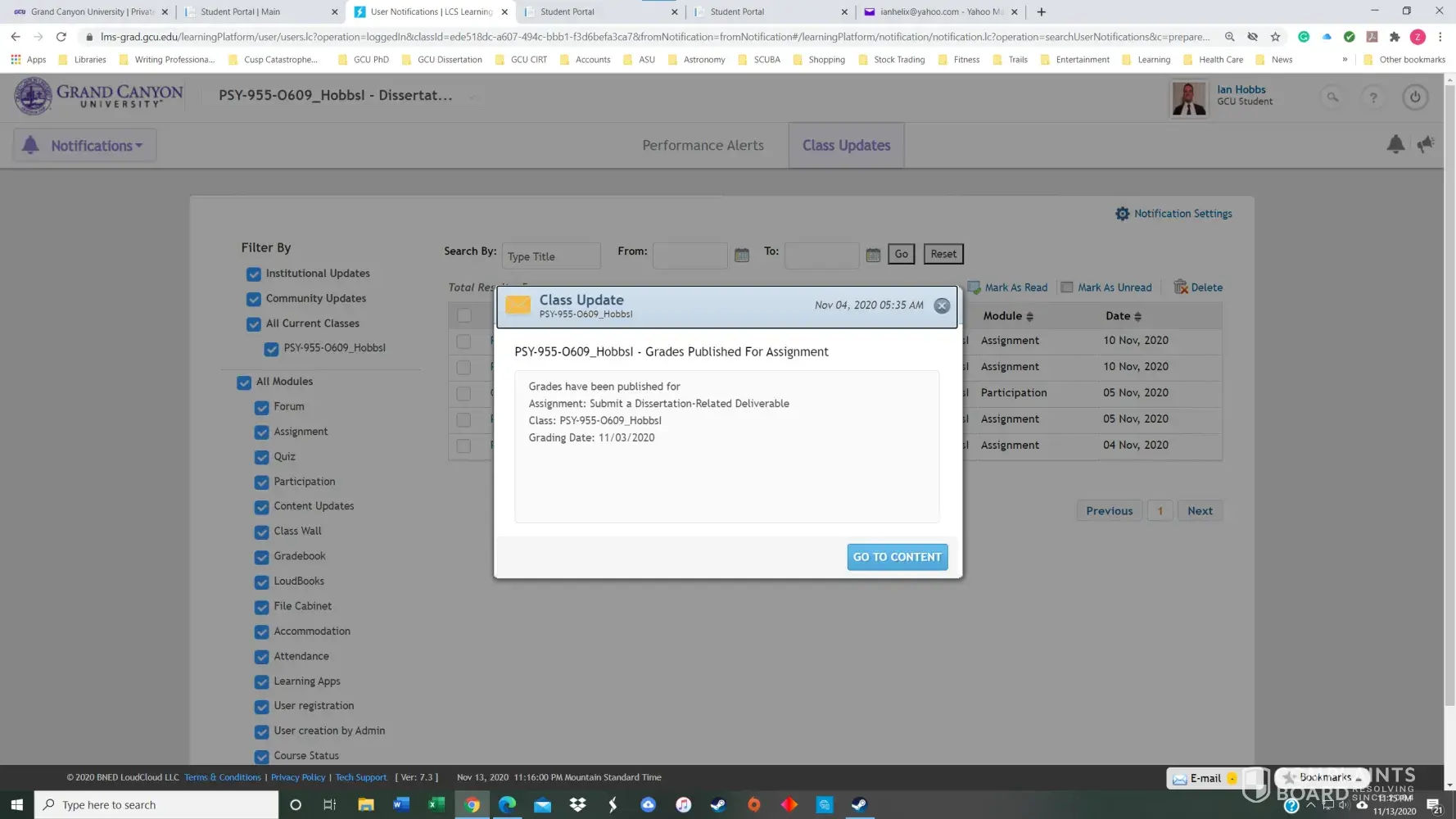Close the Class Update popup
Image resolution: width=1456 pixels, height=819 pixels.
tap(942, 305)
